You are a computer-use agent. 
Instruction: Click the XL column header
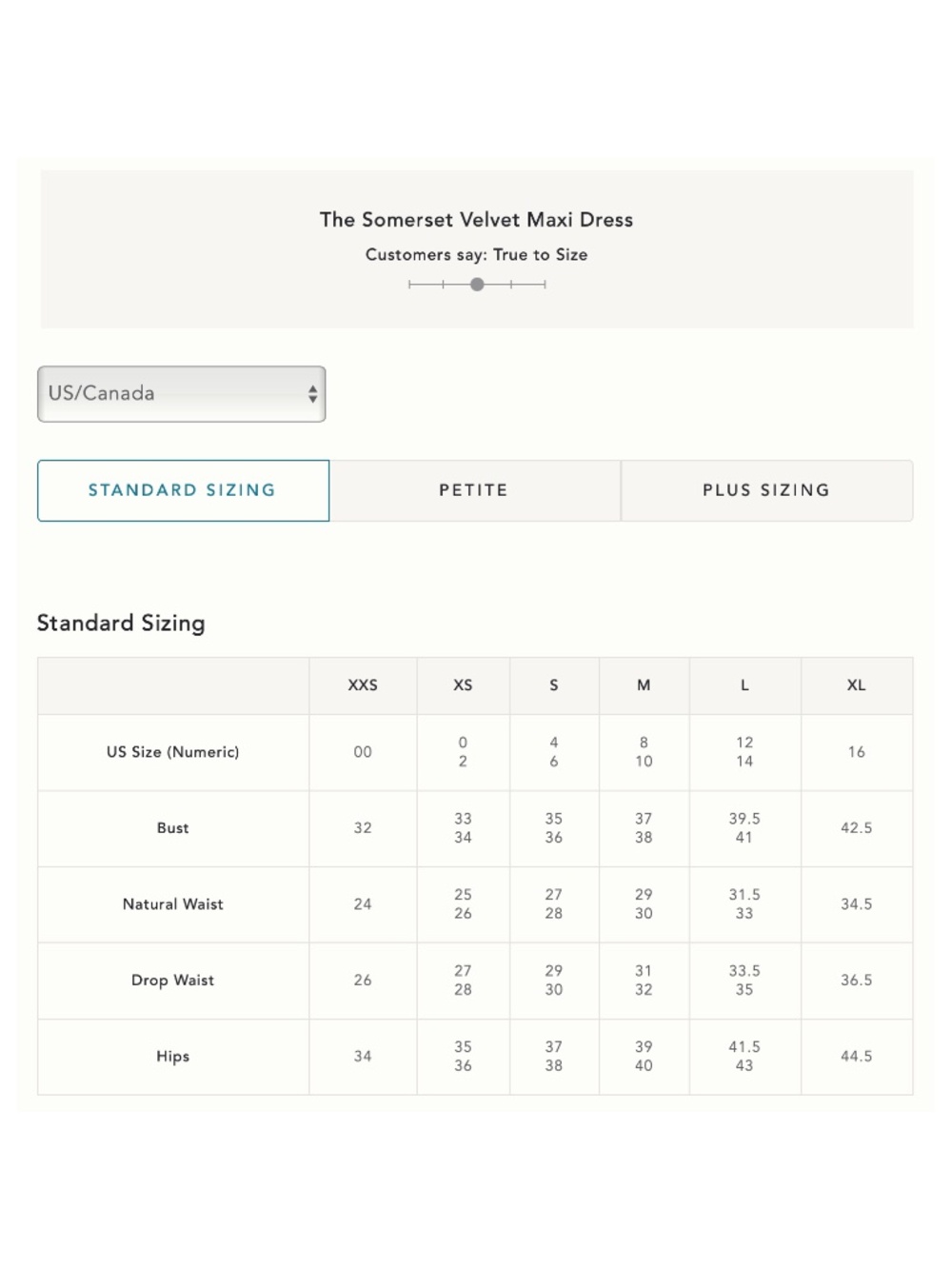857,685
